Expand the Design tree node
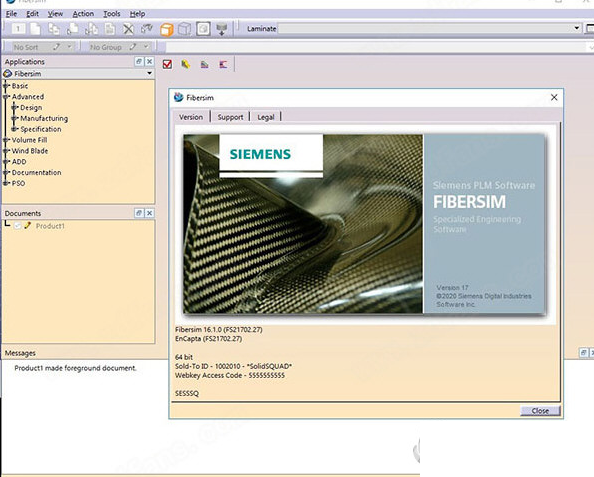Screen dimensions: 594x477 (14, 108)
